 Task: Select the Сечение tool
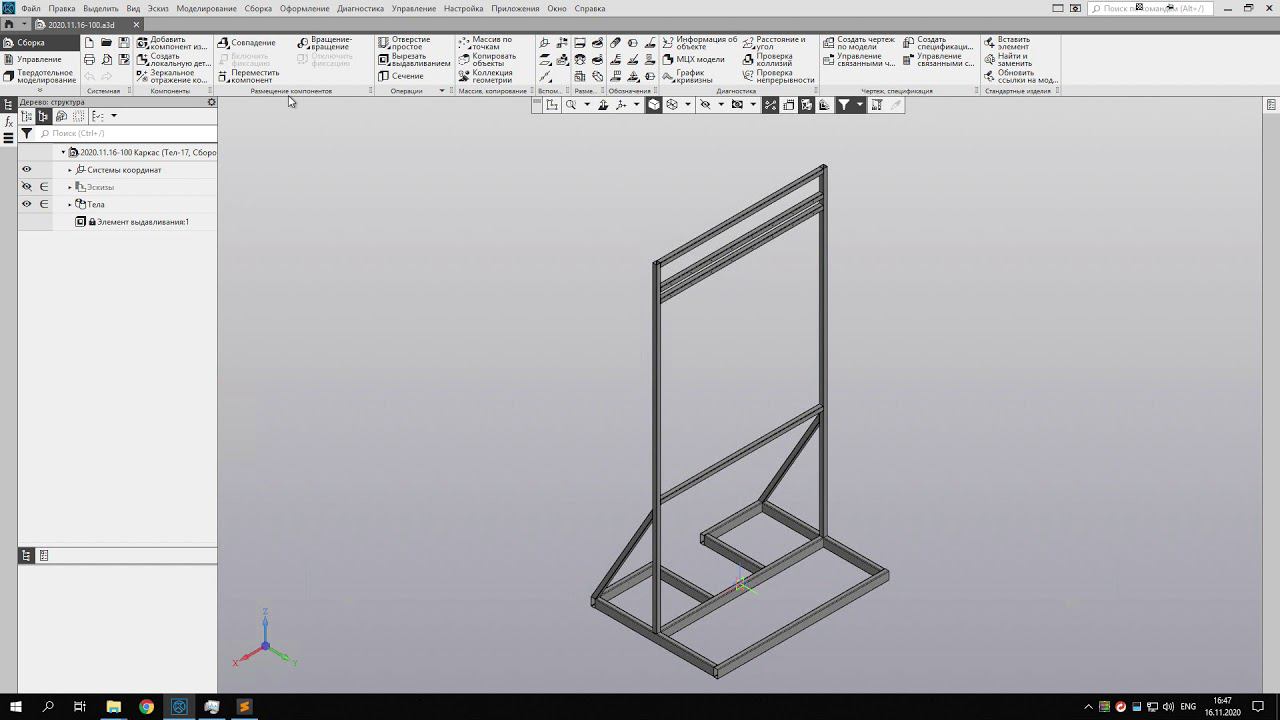tap(401, 76)
